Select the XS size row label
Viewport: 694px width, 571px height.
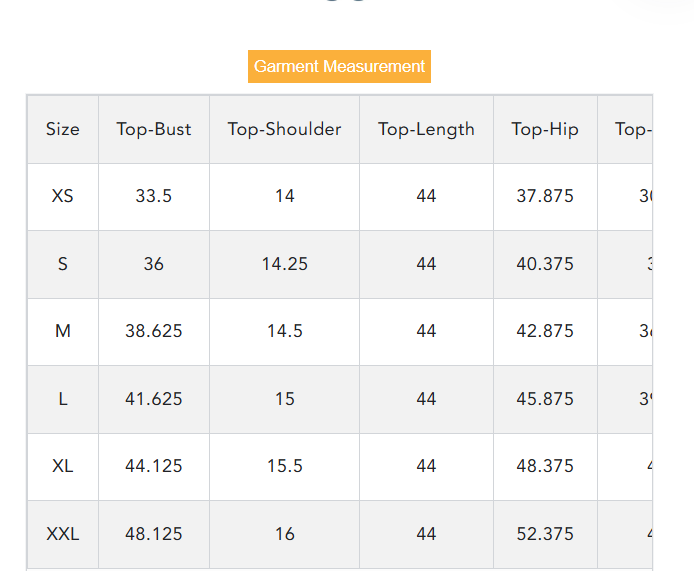tap(62, 196)
